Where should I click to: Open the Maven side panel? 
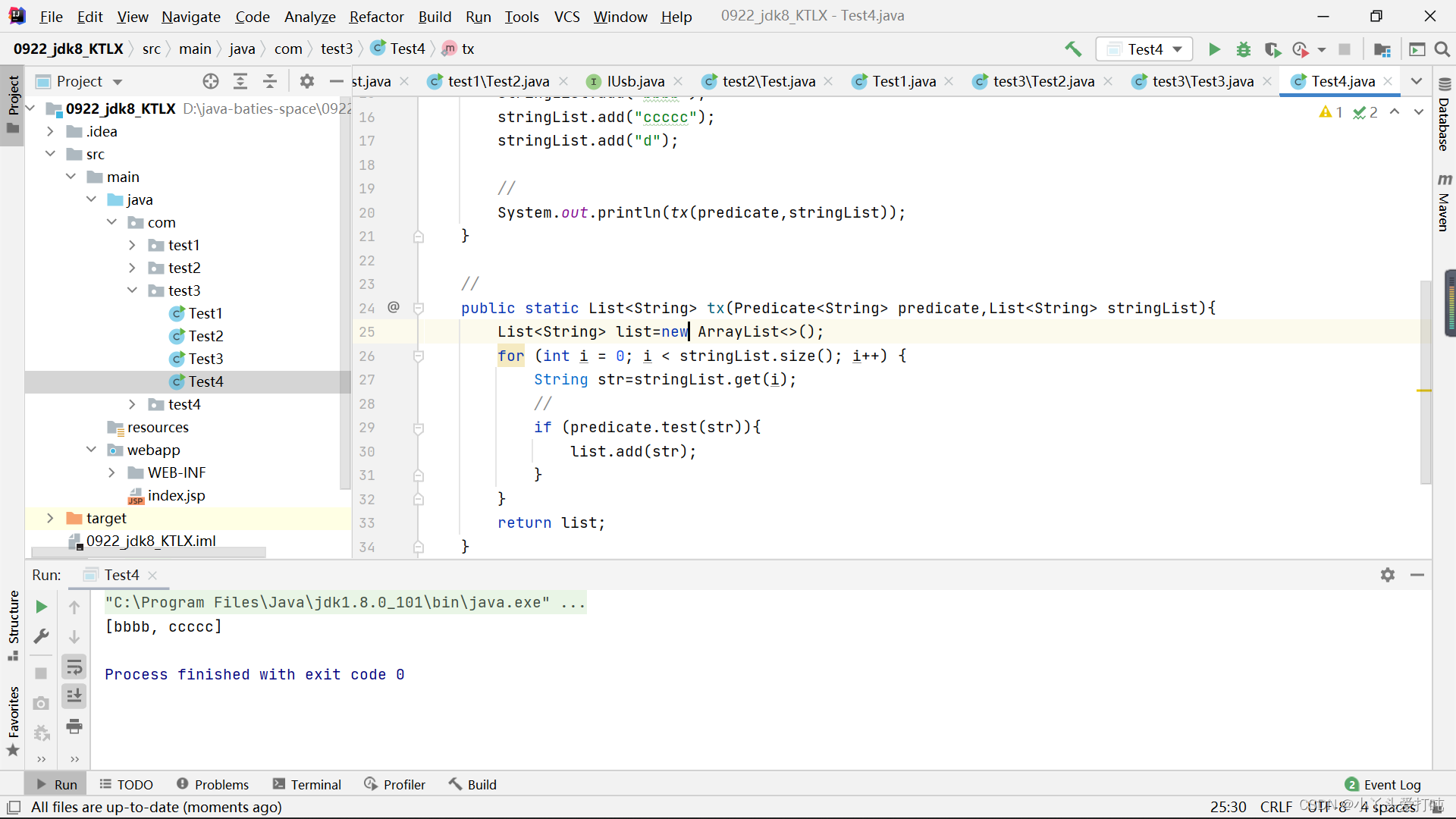(1445, 202)
